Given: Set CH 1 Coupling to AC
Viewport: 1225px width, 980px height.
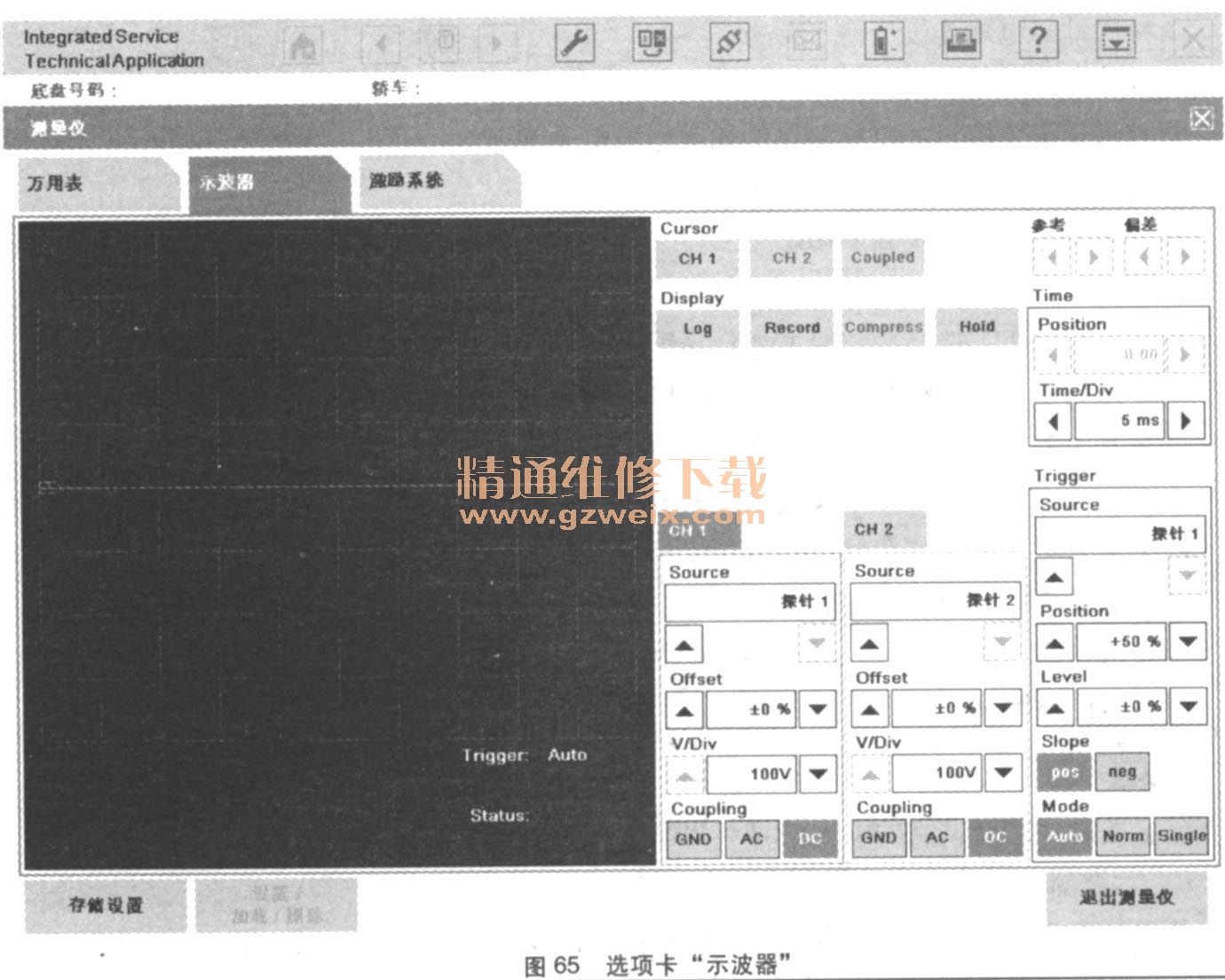Looking at the screenshot, I should tap(752, 839).
